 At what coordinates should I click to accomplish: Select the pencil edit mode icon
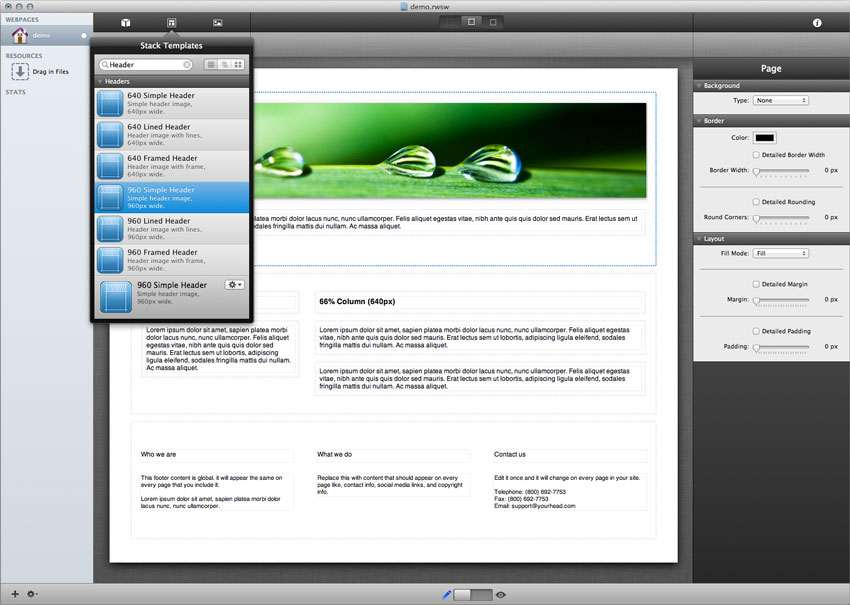pyautogui.click(x=446, y=595)
